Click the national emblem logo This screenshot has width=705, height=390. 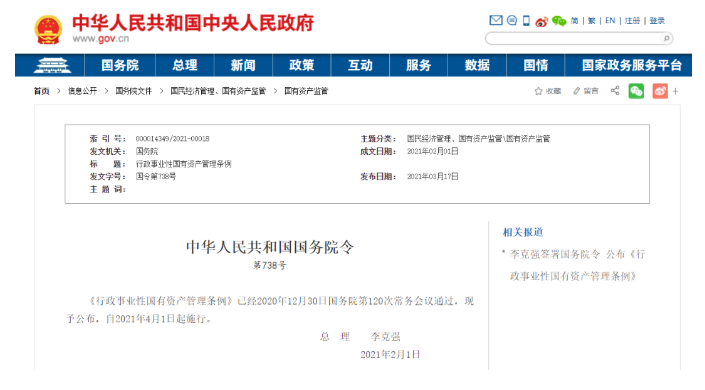(x=48, y=29)
